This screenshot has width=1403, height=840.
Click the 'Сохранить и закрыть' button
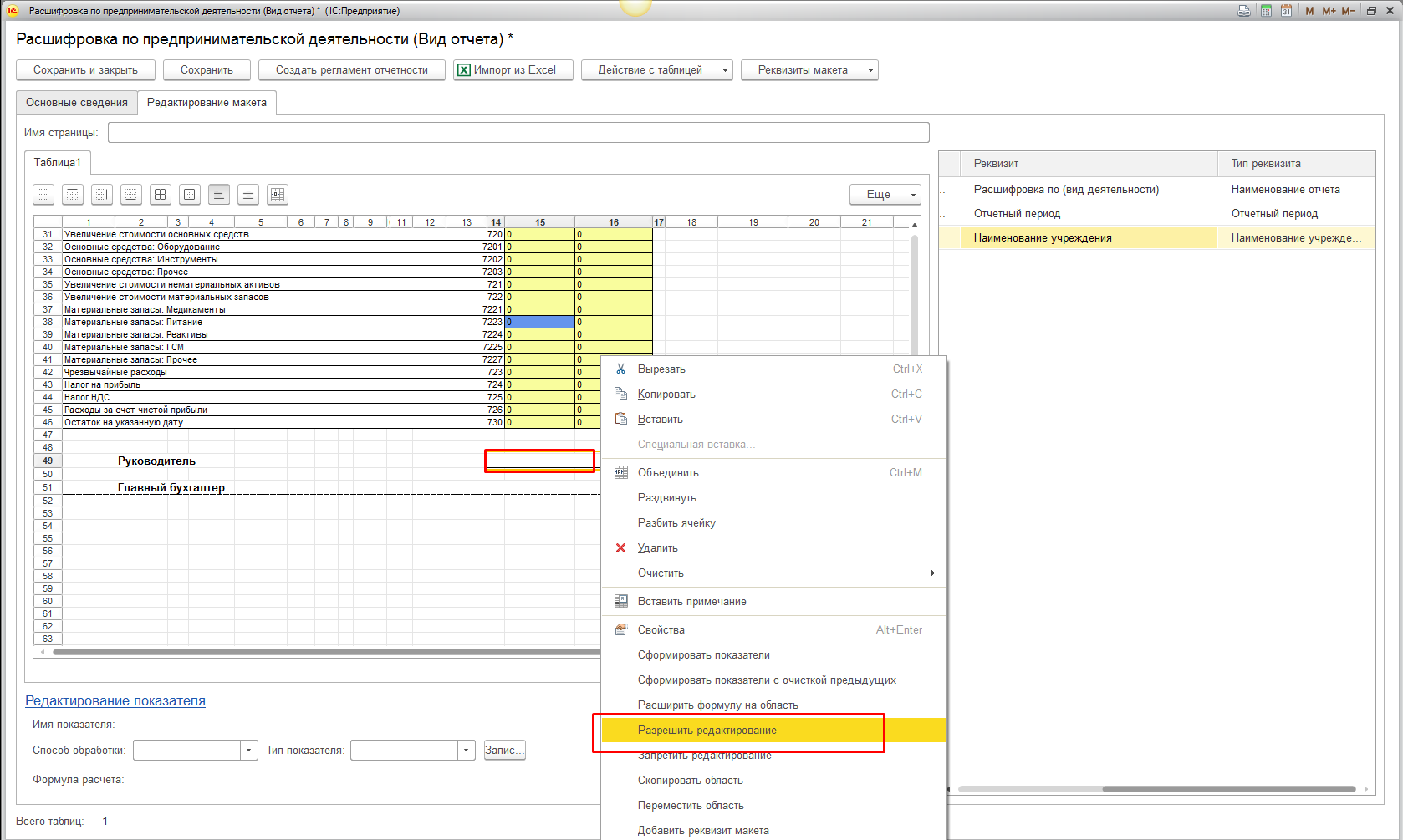pos(85,70)
